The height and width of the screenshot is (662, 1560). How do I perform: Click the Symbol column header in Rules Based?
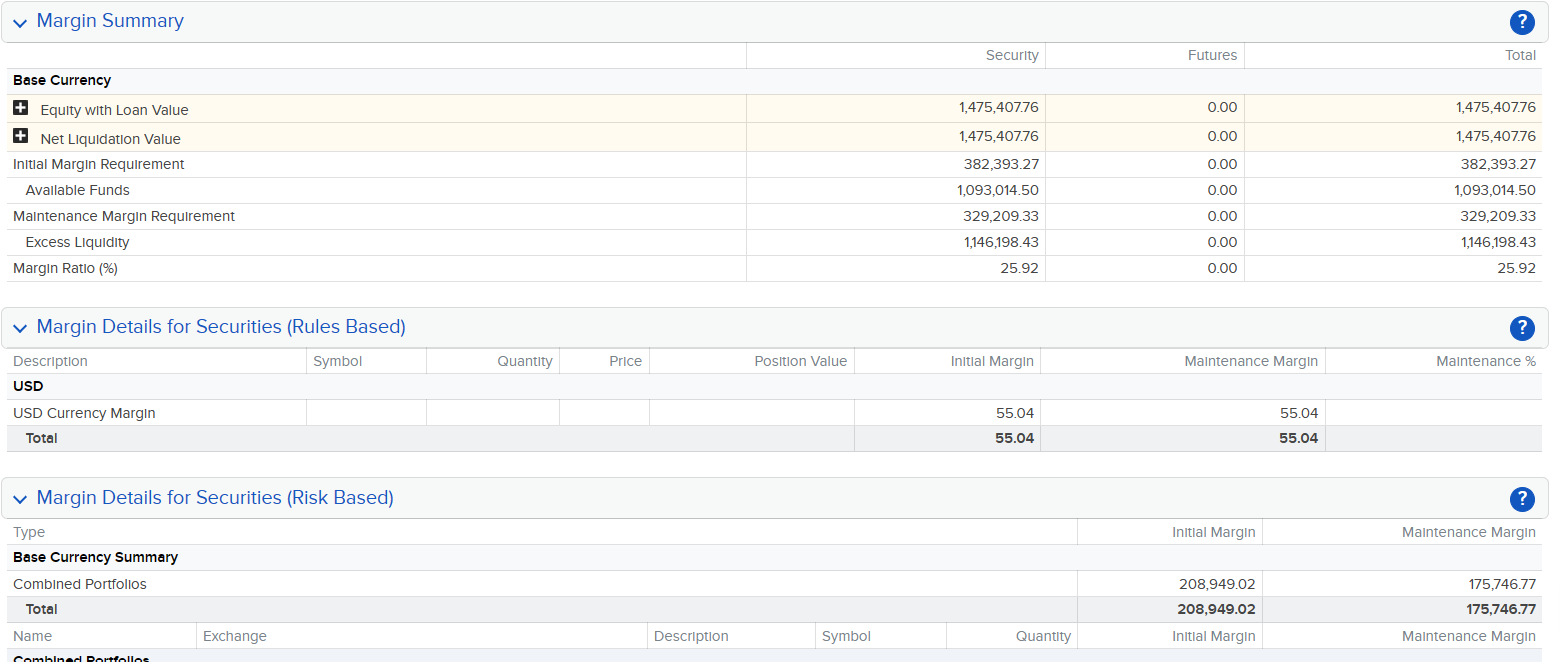coord(337,361)
